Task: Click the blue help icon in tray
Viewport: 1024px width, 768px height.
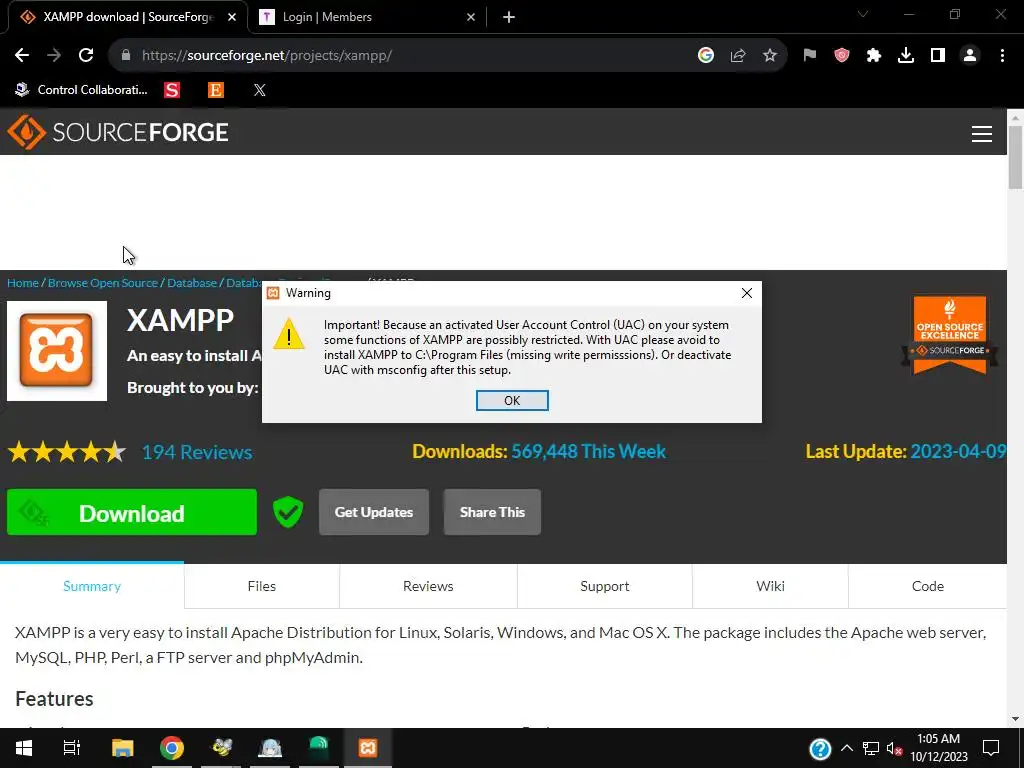Action: click(820, 748)
